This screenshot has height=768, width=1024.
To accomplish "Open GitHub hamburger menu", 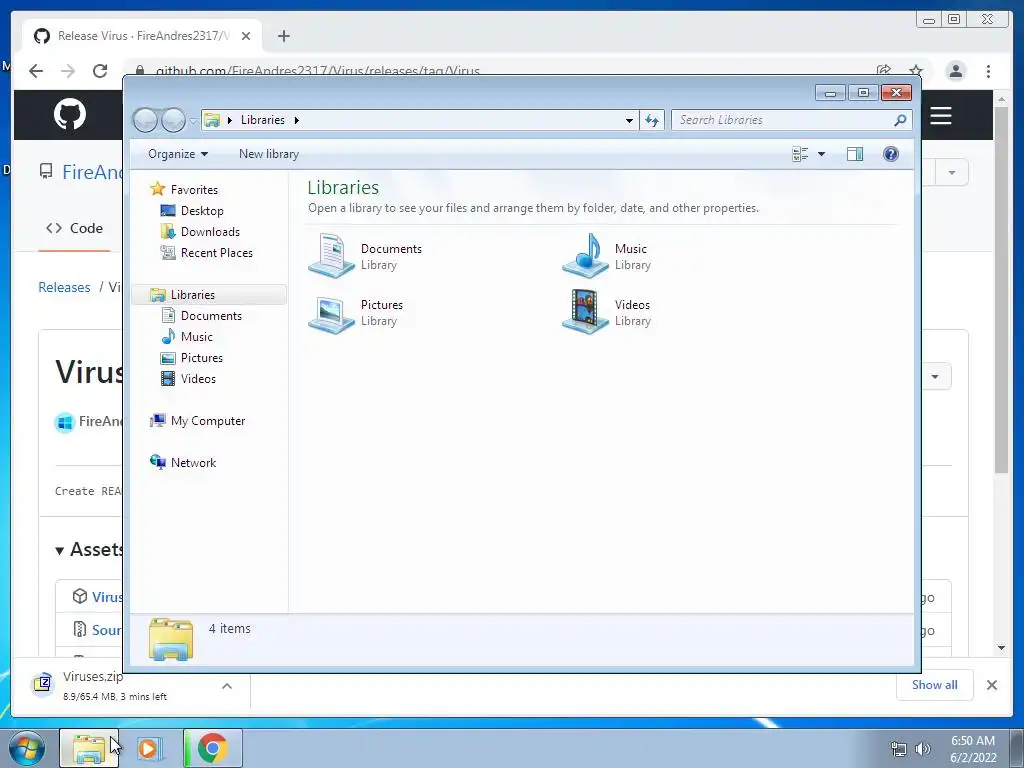I will point(941,116).
